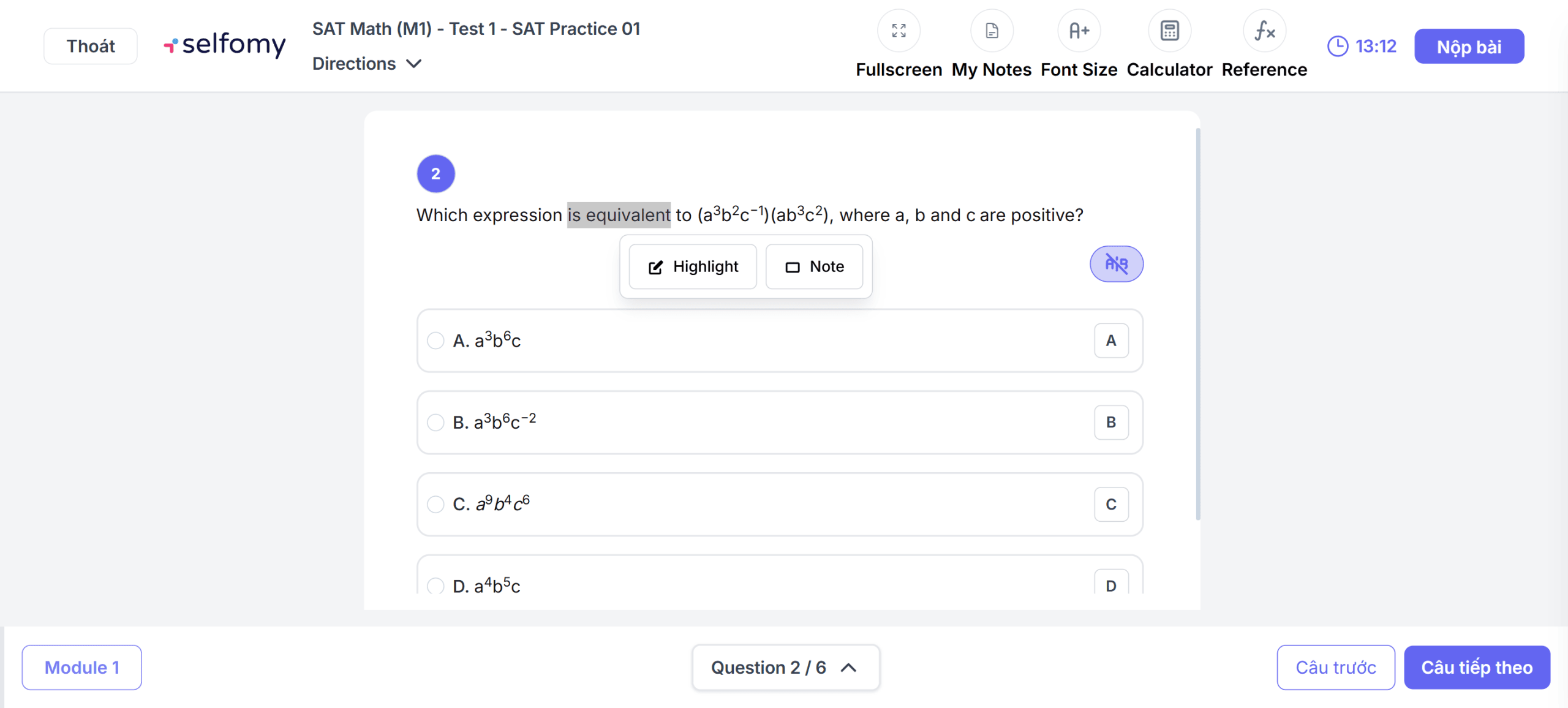Click the selfomy logo
The width and height of the screenshot is (1568, 708).
click(225, 45)
